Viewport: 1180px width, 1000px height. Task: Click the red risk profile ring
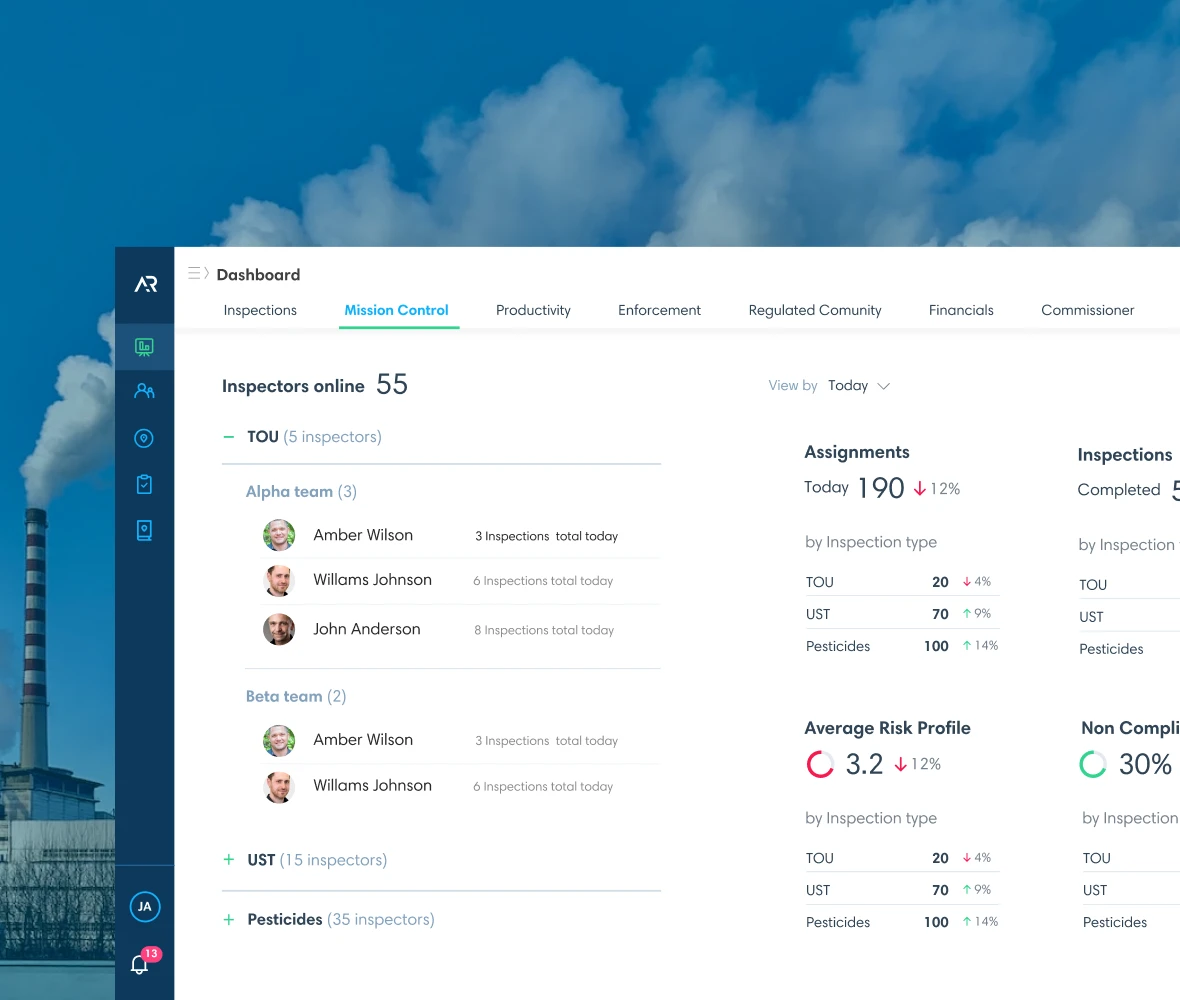coord(820,764)
